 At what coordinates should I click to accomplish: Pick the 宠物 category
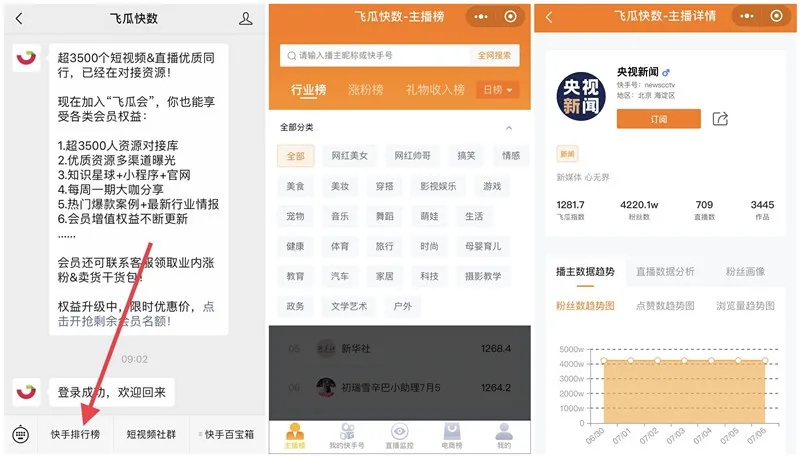click(x=295, y=216)
